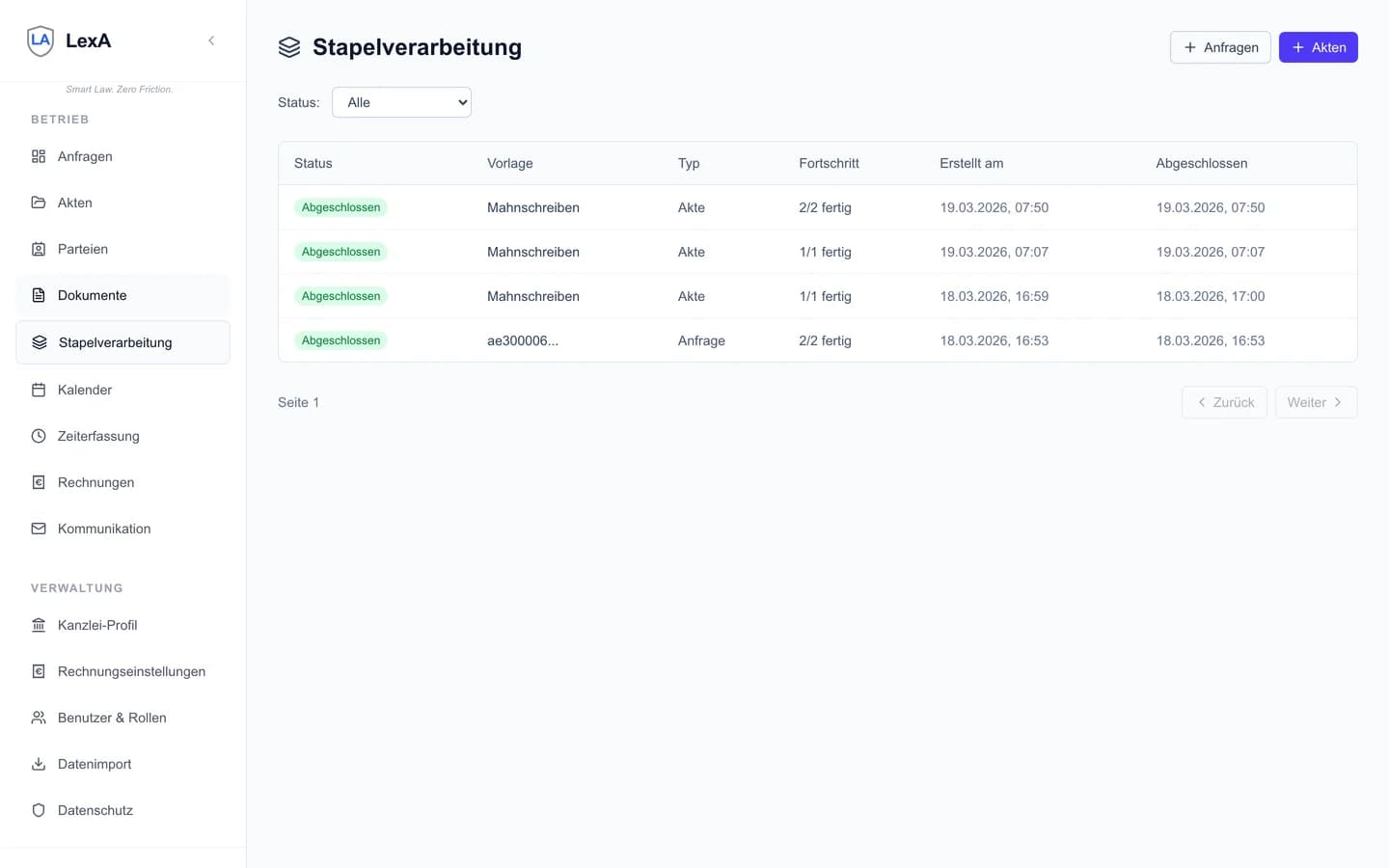
Task: Select the Datenschutz shield icon
Action: pos(38,809)
